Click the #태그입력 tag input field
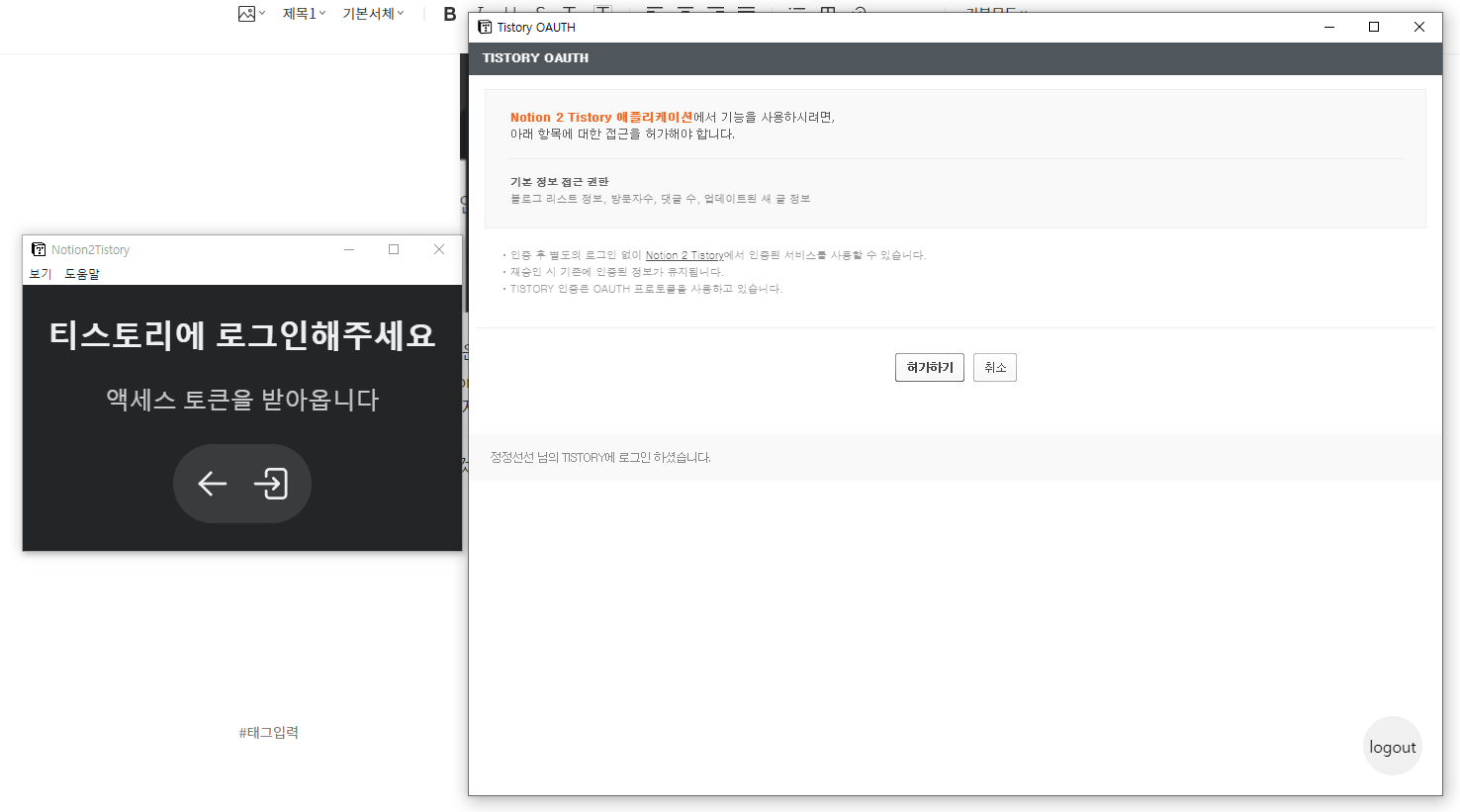Image resolution: width=1460 pixels, height=812 pixels. 269,733
